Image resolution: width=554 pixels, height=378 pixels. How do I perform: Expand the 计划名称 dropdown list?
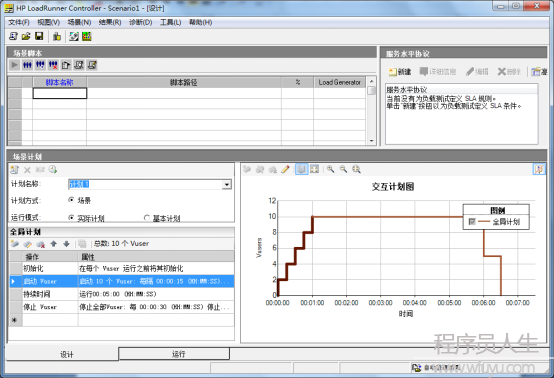coord(226,184)
